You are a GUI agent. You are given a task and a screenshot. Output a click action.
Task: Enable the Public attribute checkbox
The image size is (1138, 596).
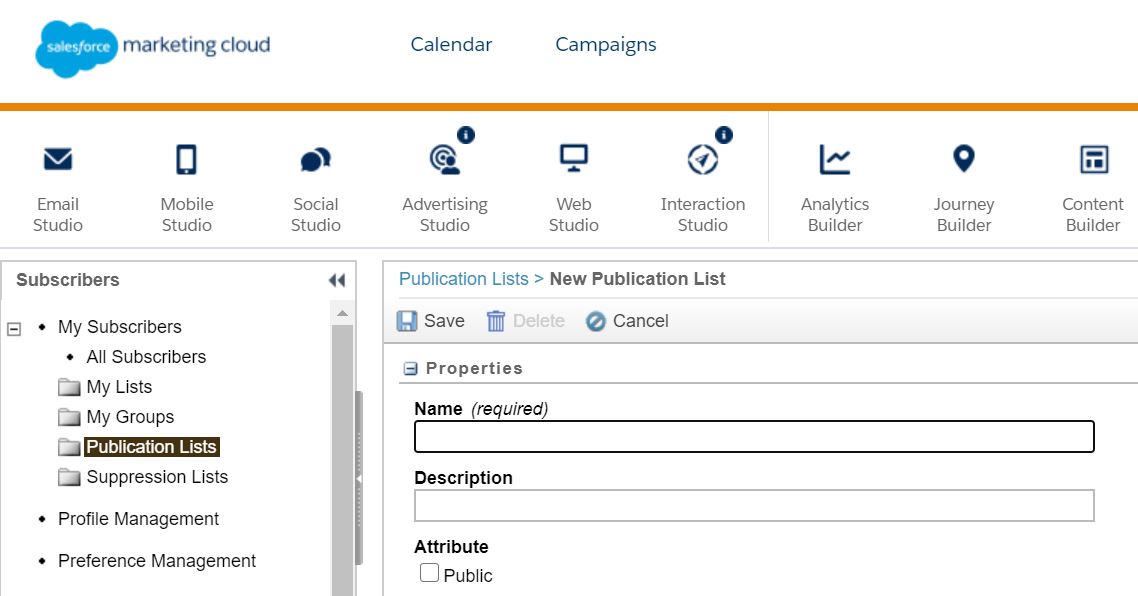pos(430,573)
